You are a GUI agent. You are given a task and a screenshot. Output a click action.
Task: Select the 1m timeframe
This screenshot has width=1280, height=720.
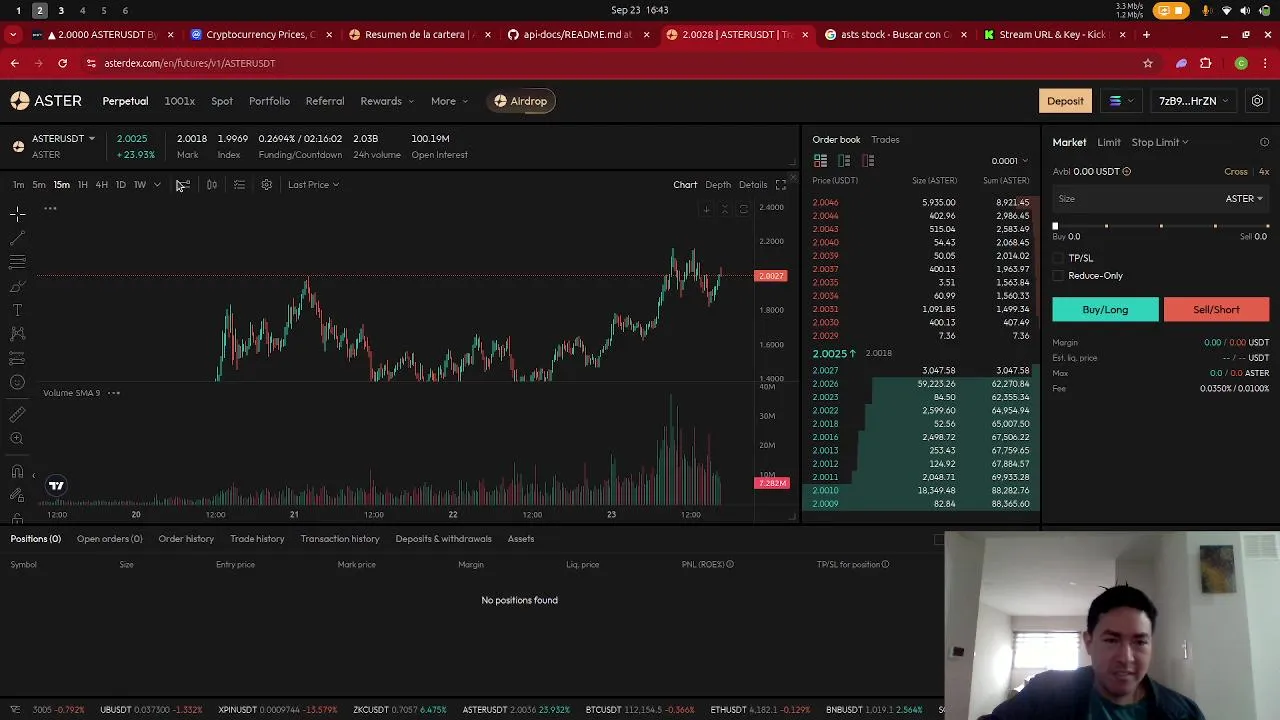point(18,185)
